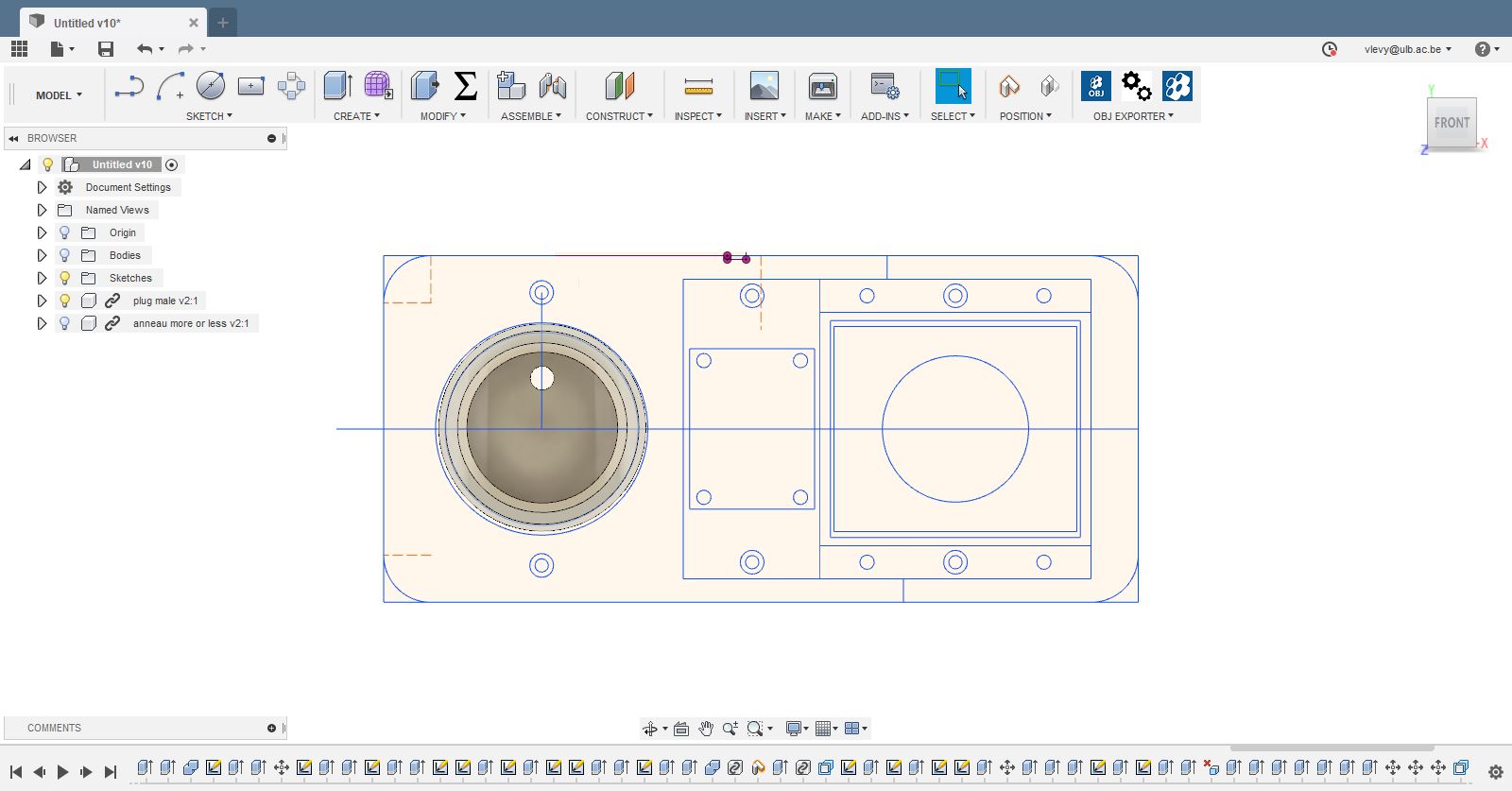Click the Scripts and Add-Ins icon
The height and width of the screenshot is (791, 1512).
[885, 86]
